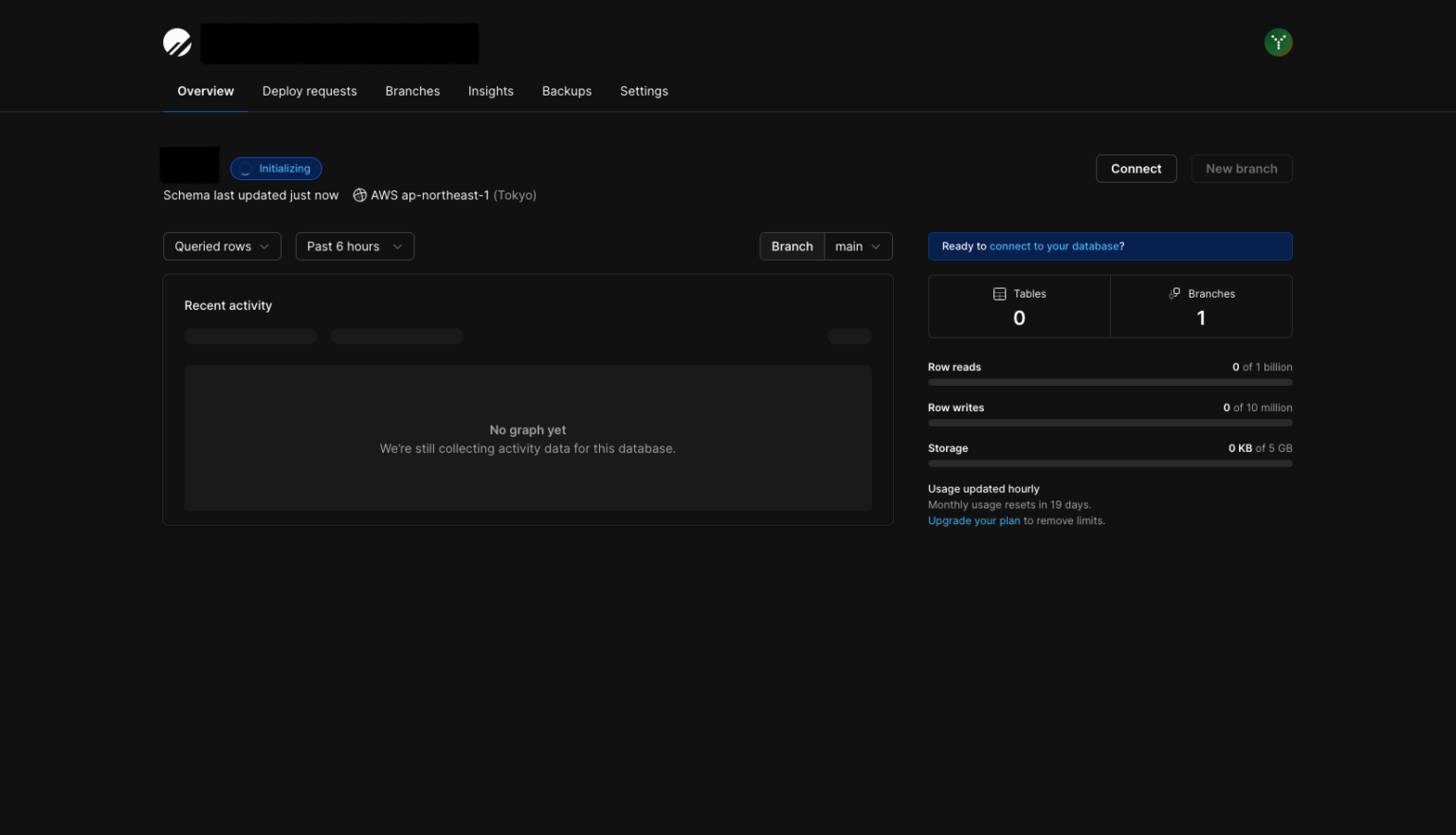The width and height of the screenshot is (1456, 835).
Task: Click the Branches icon in stats card
Action: coord(1174,294)
